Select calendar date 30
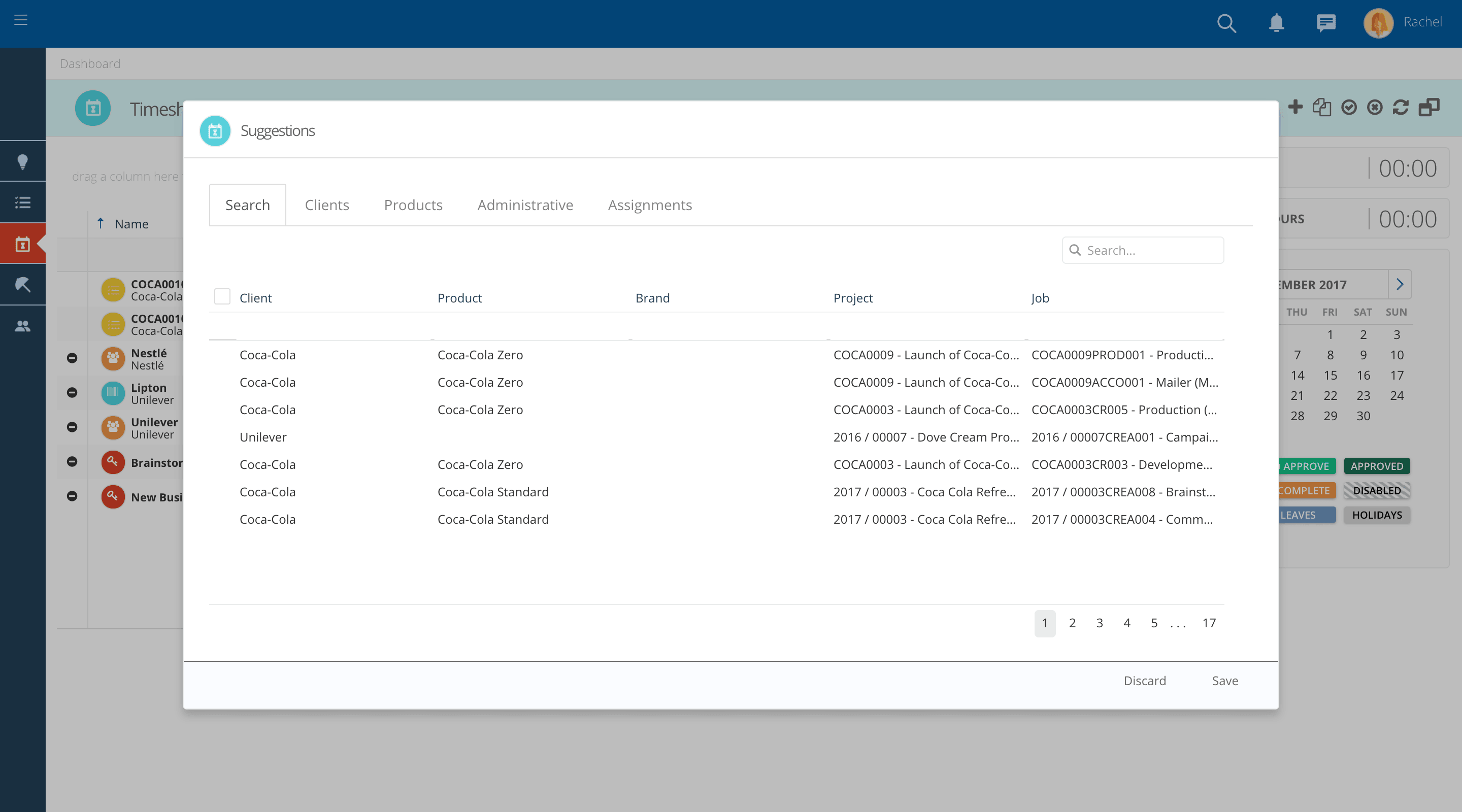 coord(1363,416)
